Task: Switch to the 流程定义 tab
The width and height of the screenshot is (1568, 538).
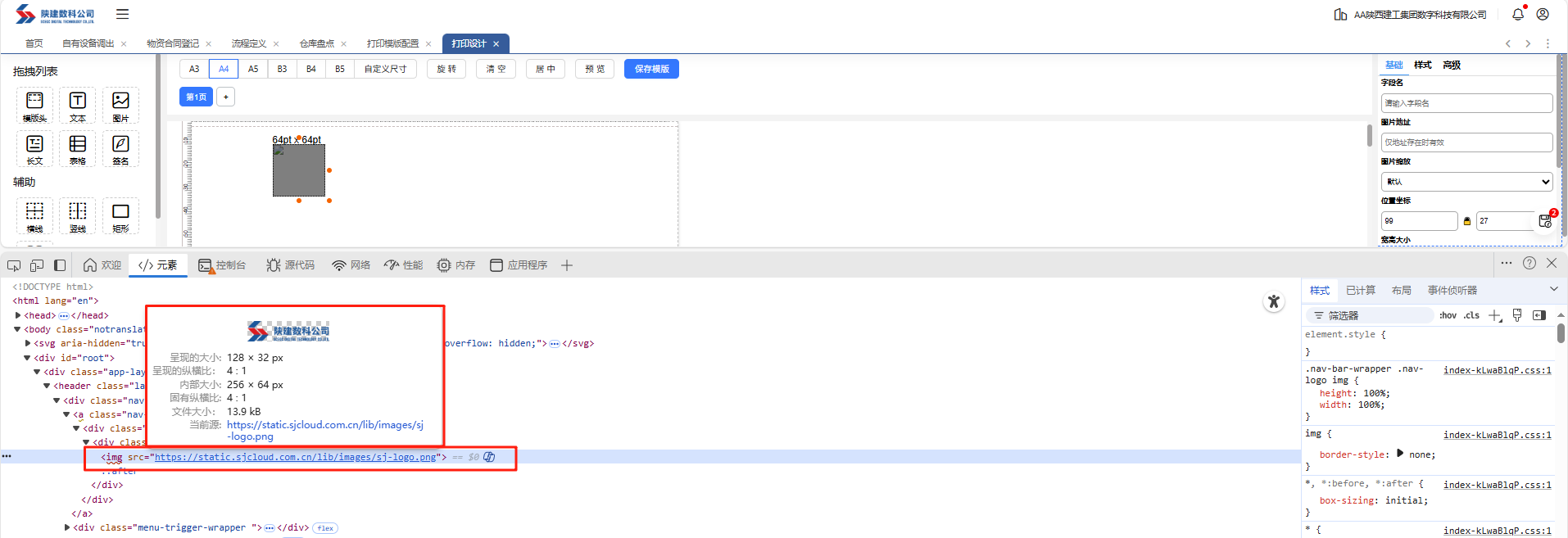Action: click(249, 43)
